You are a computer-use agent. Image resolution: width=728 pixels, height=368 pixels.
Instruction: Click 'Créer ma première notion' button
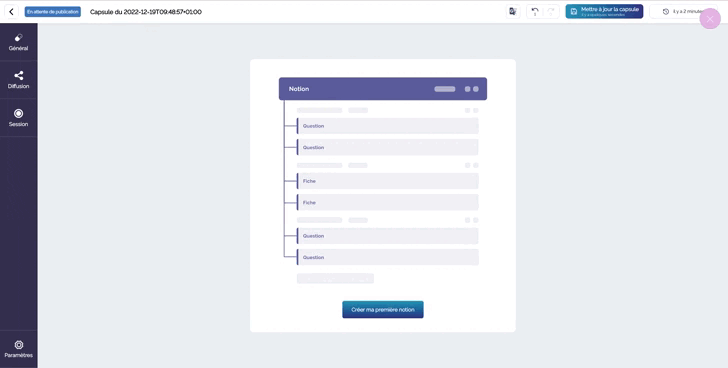[x=383, y=310]
